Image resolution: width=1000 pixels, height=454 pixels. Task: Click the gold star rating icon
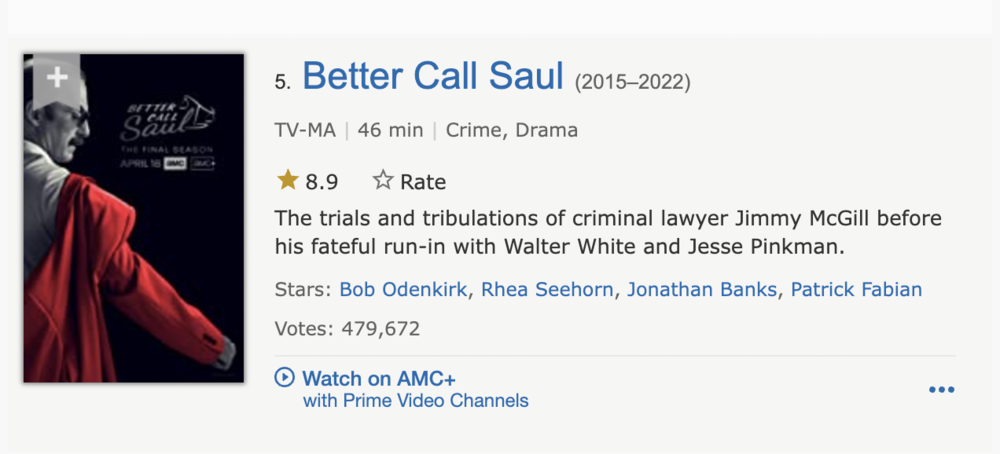288,180
